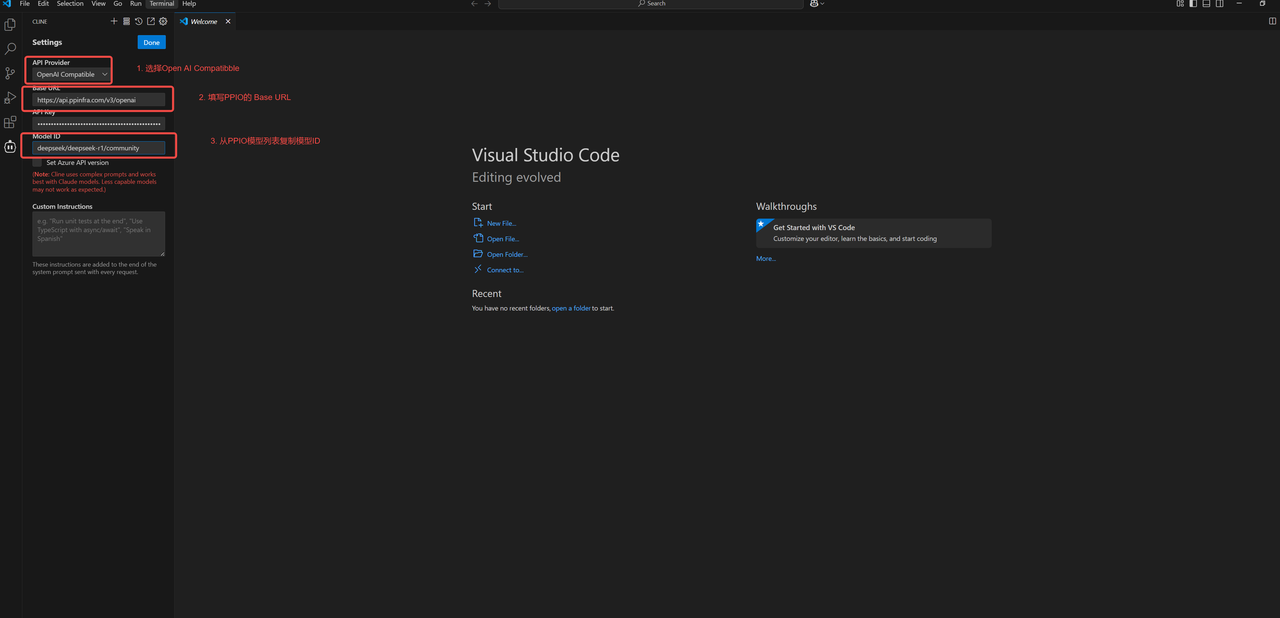Click the Connect to... link
Viewport: 1280px width, 618px height.
coord(505,270)
